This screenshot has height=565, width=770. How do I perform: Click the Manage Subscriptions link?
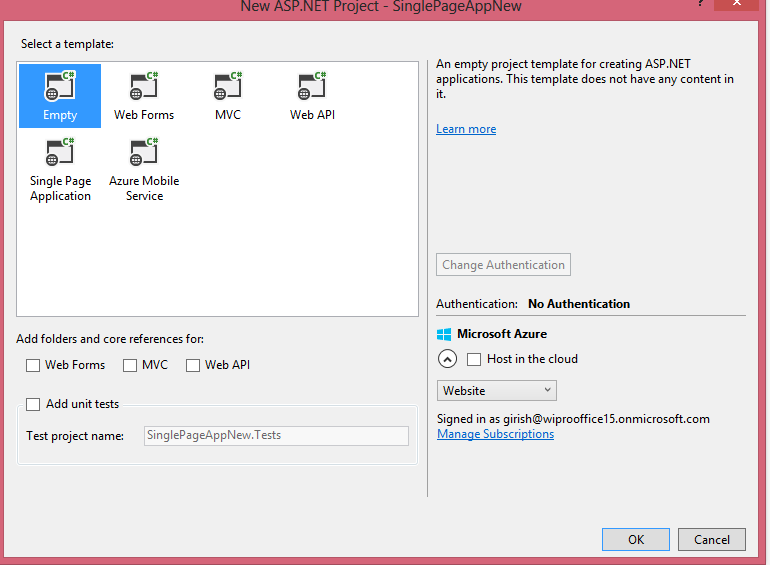point(495,434)
